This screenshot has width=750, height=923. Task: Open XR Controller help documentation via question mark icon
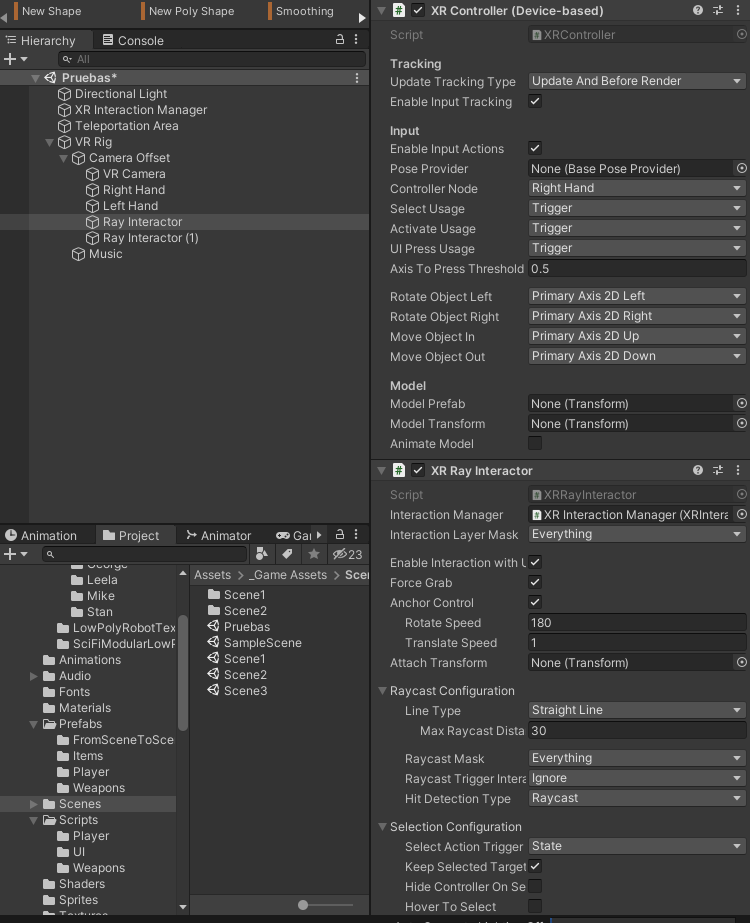[x=697, y=10]
